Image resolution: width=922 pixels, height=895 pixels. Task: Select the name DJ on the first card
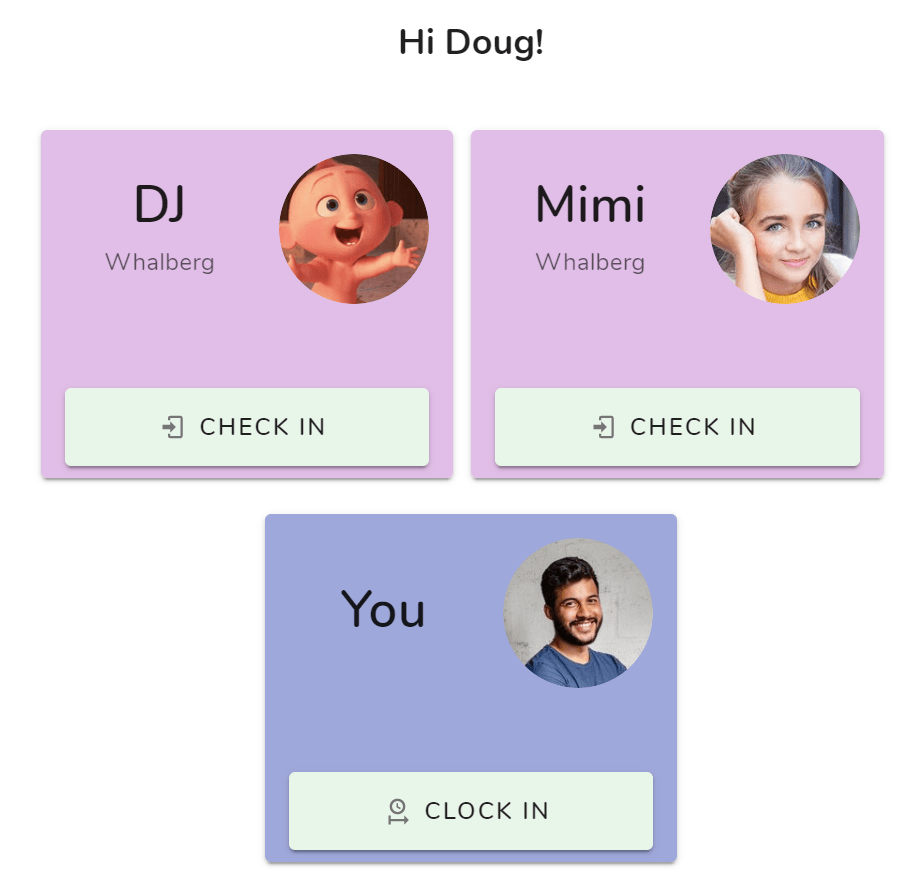tap(160, 204)
